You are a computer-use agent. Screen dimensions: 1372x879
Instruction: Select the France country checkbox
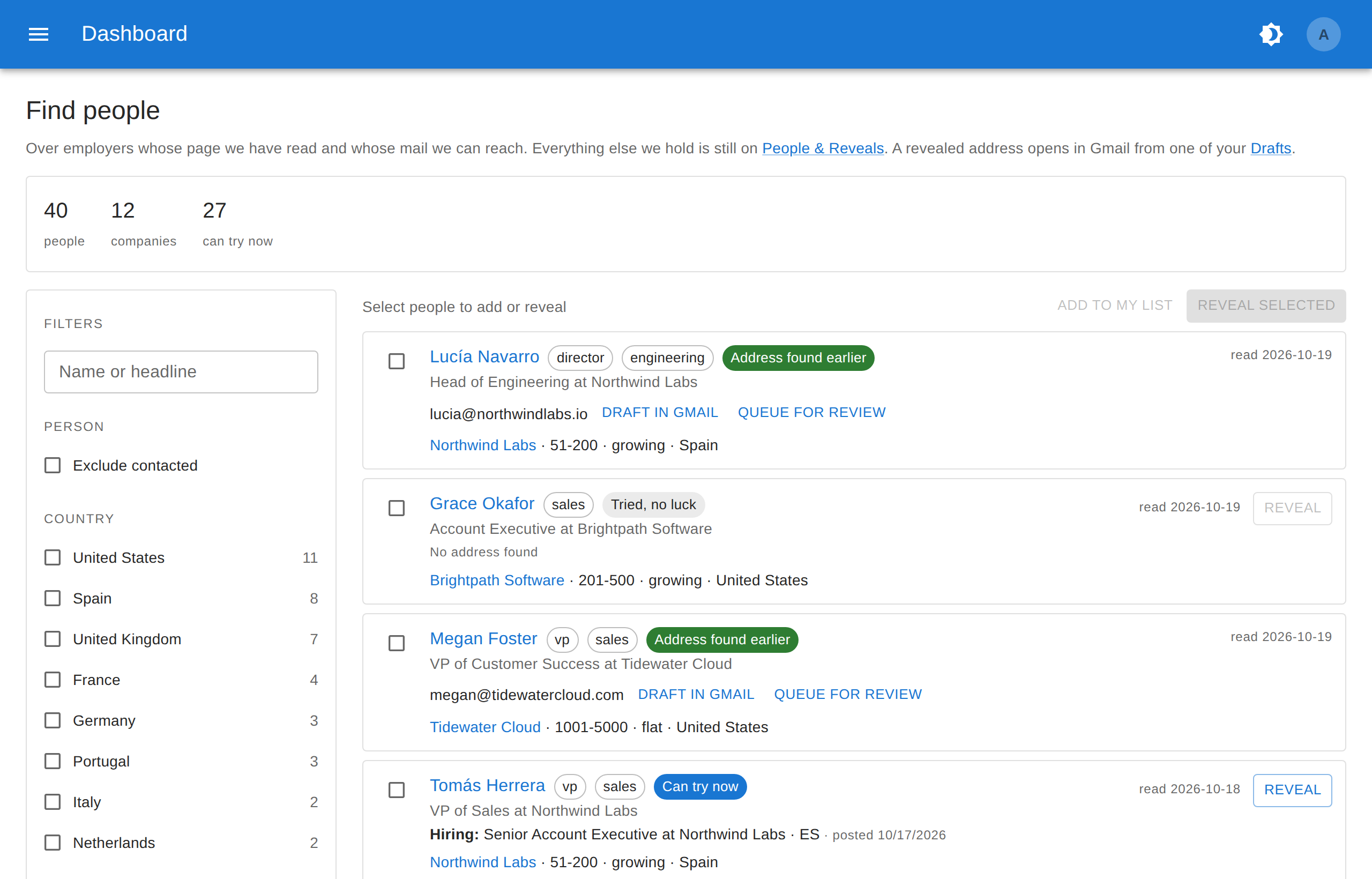[53, 679]
